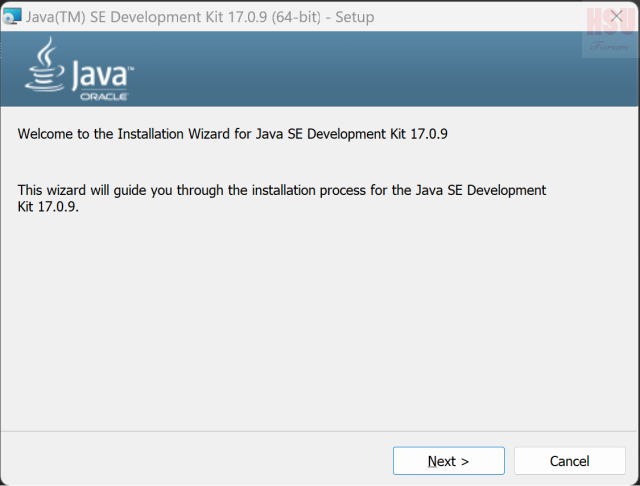Proceed with the Next > button
Viewport: 640px width, 486px height.
448,461
